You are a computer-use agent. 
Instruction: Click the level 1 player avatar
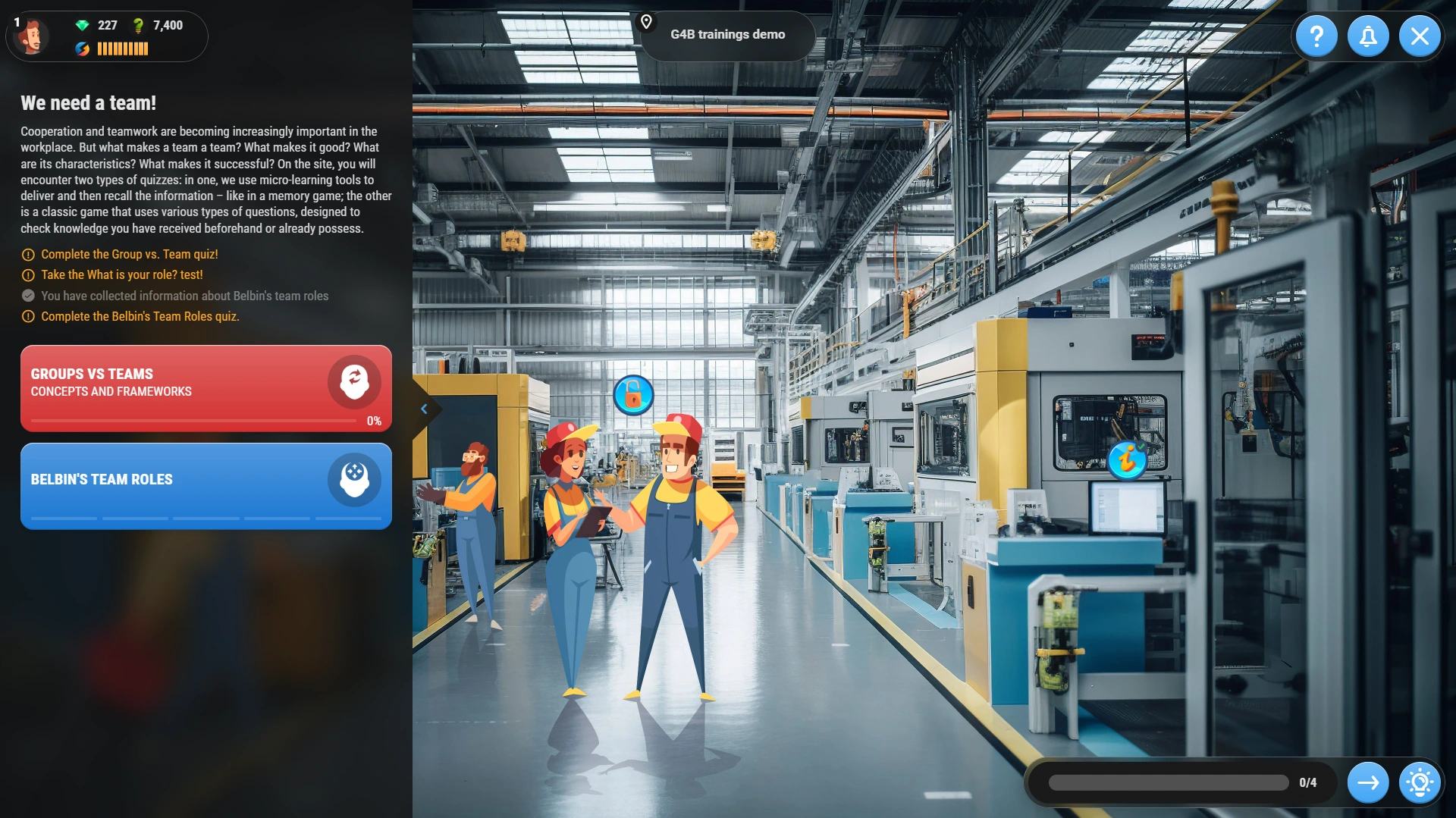click(x=32, y=36)
